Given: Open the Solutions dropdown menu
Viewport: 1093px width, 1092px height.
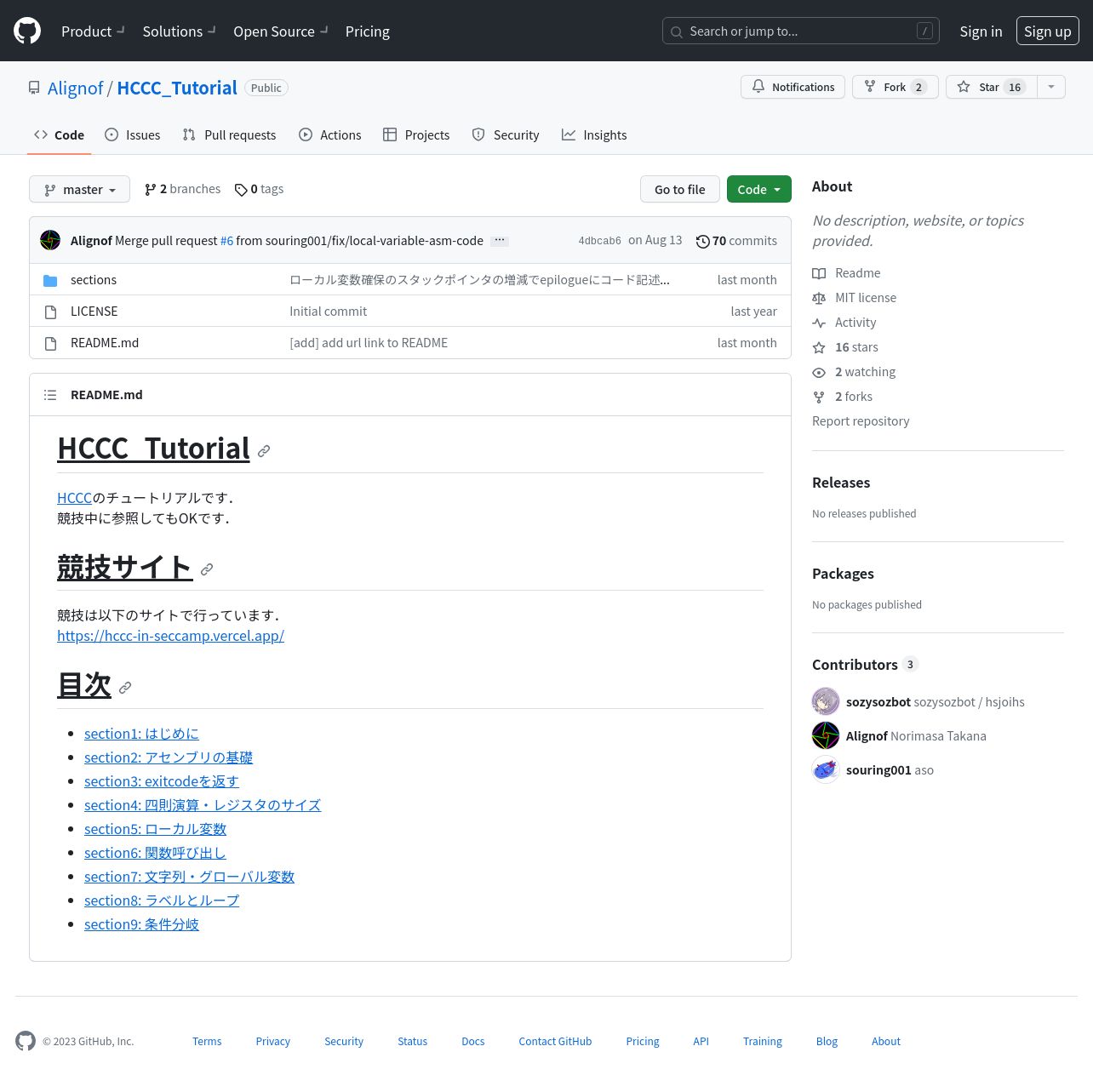Looking at the screenshot, I should [179, 31].
